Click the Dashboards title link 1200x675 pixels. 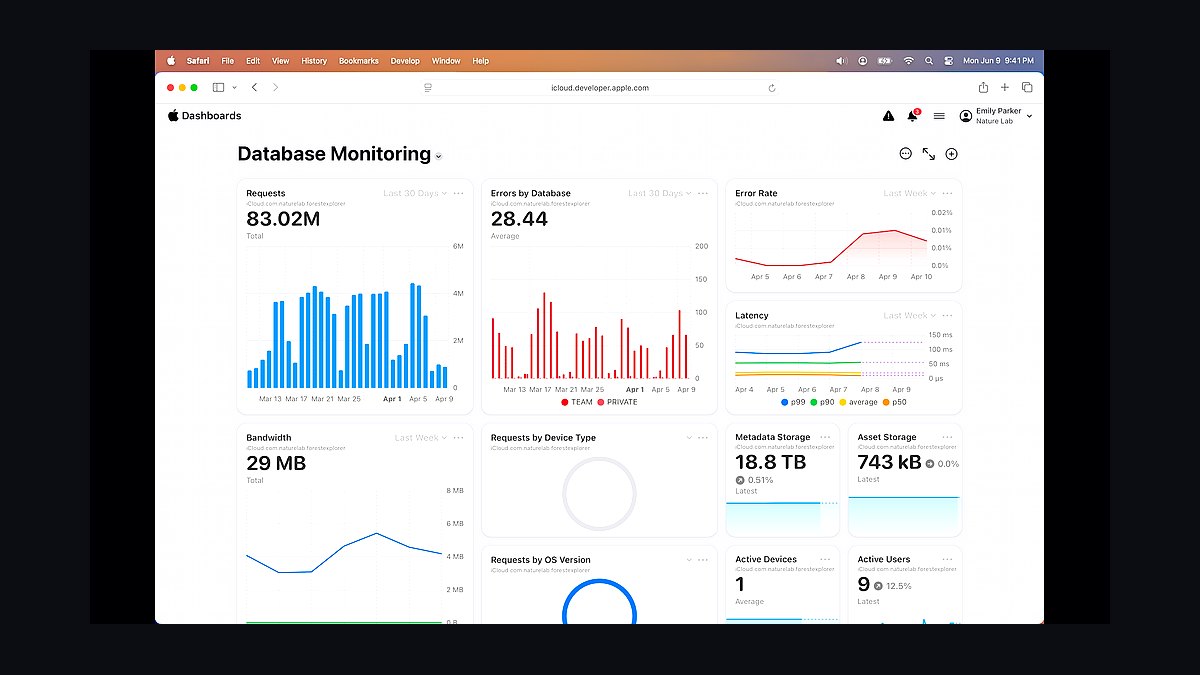tap(212, 116)
